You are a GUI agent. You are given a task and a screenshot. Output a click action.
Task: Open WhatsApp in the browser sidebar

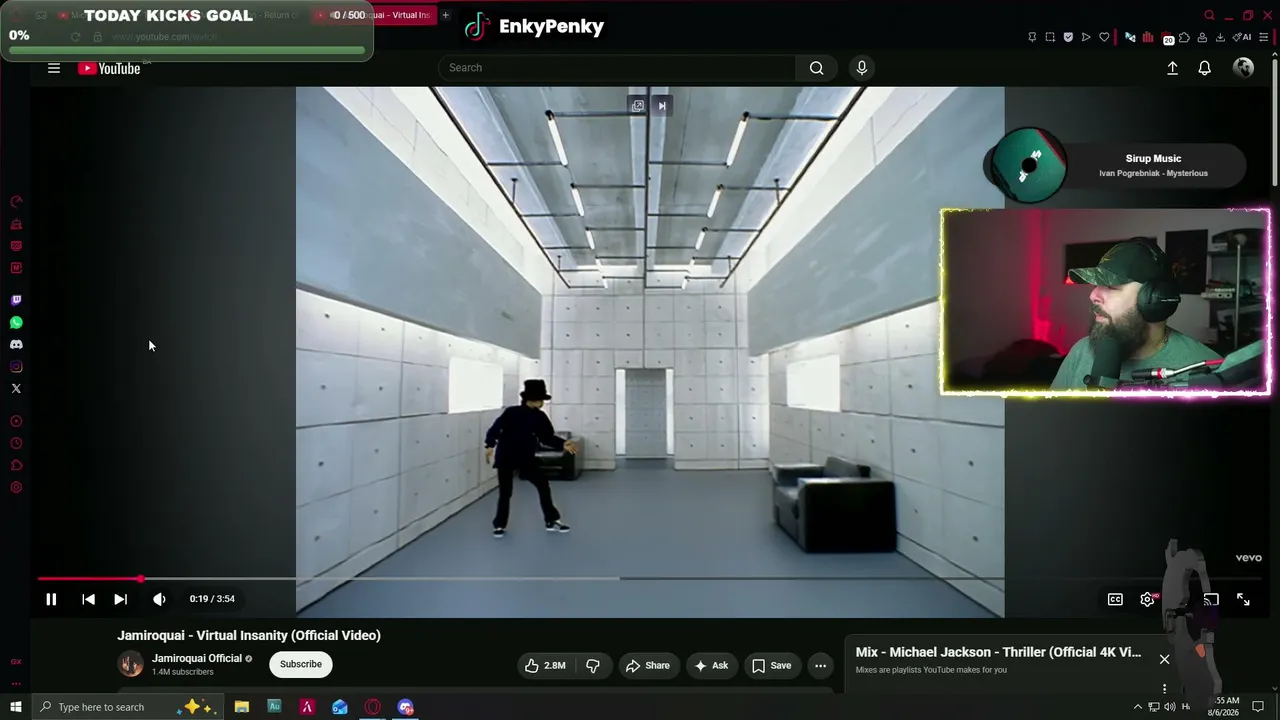[16, 322]
